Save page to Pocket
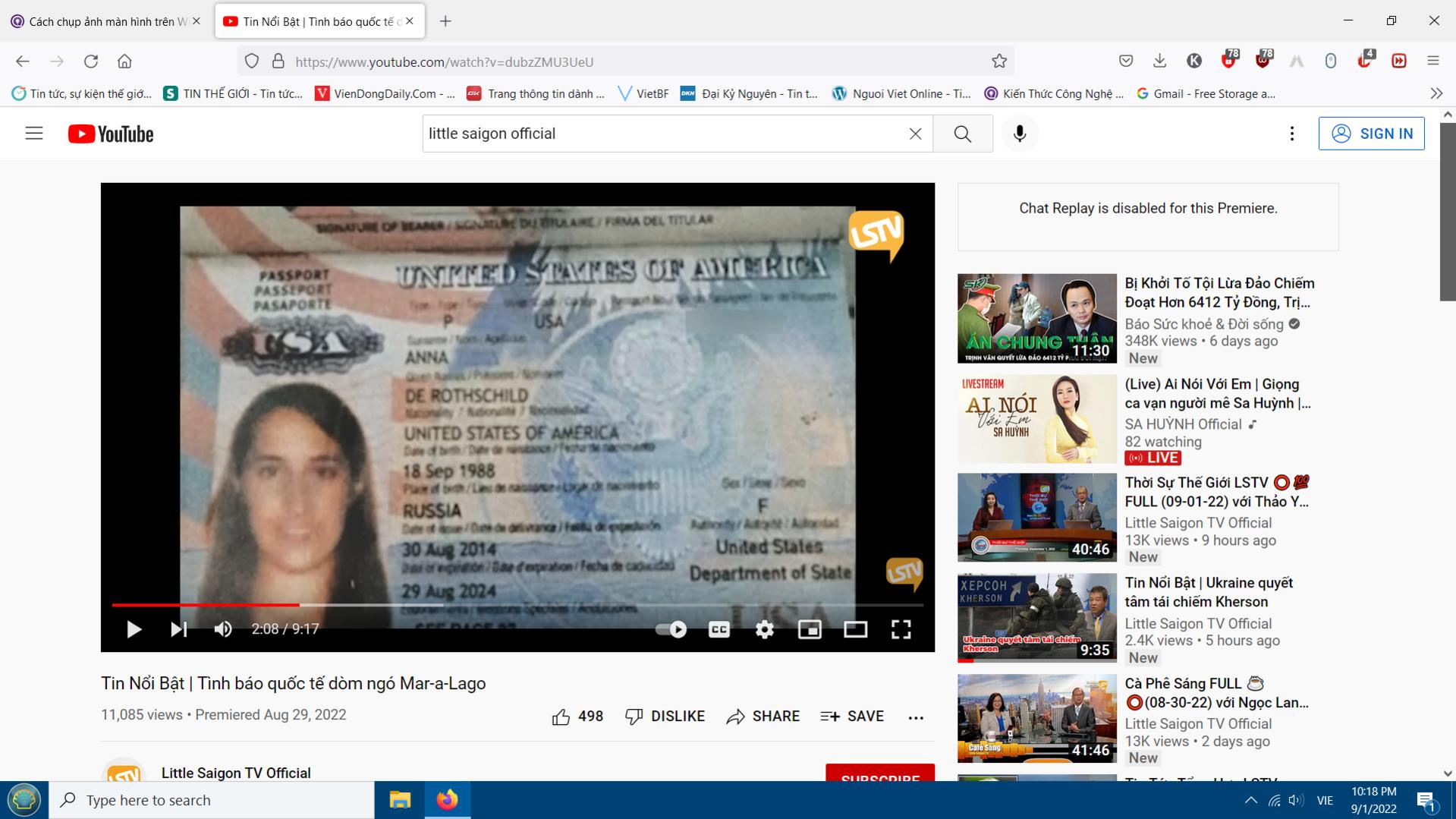 [x=1126, y=61]
